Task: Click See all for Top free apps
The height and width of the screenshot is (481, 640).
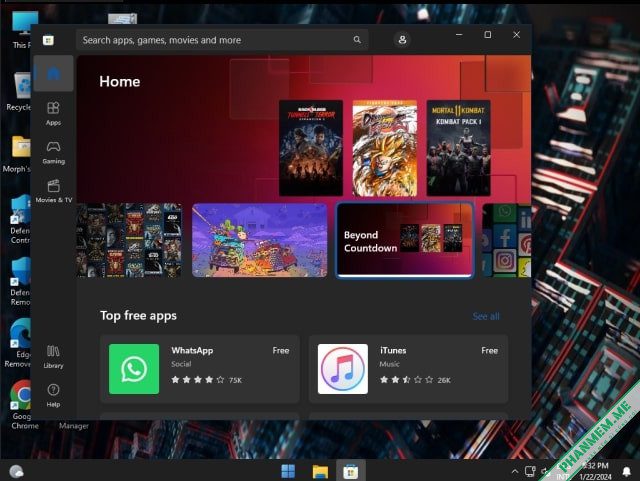Action: point(486,316)
